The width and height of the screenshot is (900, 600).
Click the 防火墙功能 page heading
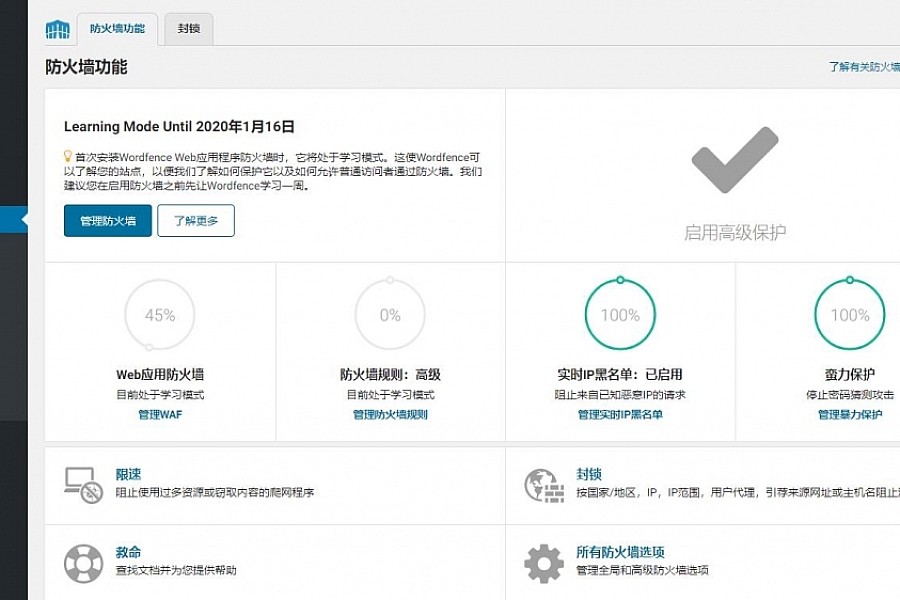pos(86,67)
